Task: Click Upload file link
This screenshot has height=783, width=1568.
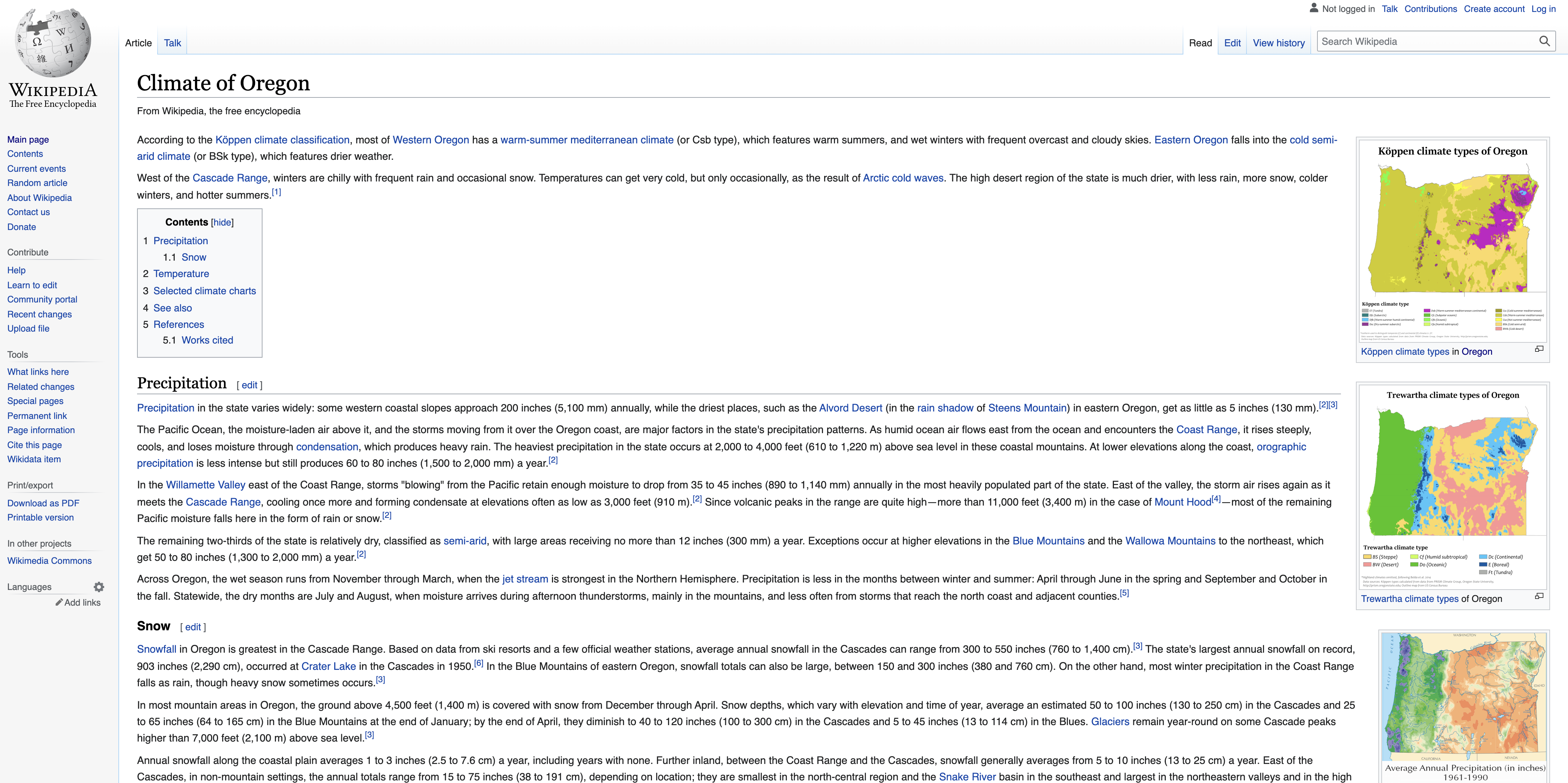Action: 29,328
